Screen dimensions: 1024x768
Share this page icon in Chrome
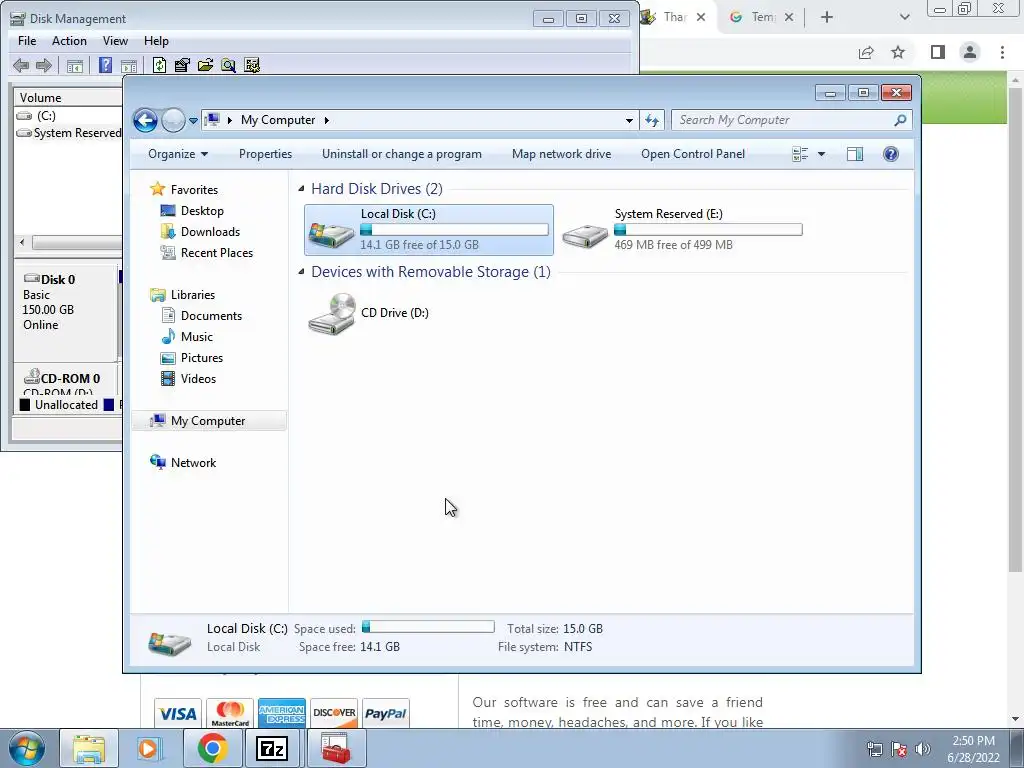tap(866, 52)
